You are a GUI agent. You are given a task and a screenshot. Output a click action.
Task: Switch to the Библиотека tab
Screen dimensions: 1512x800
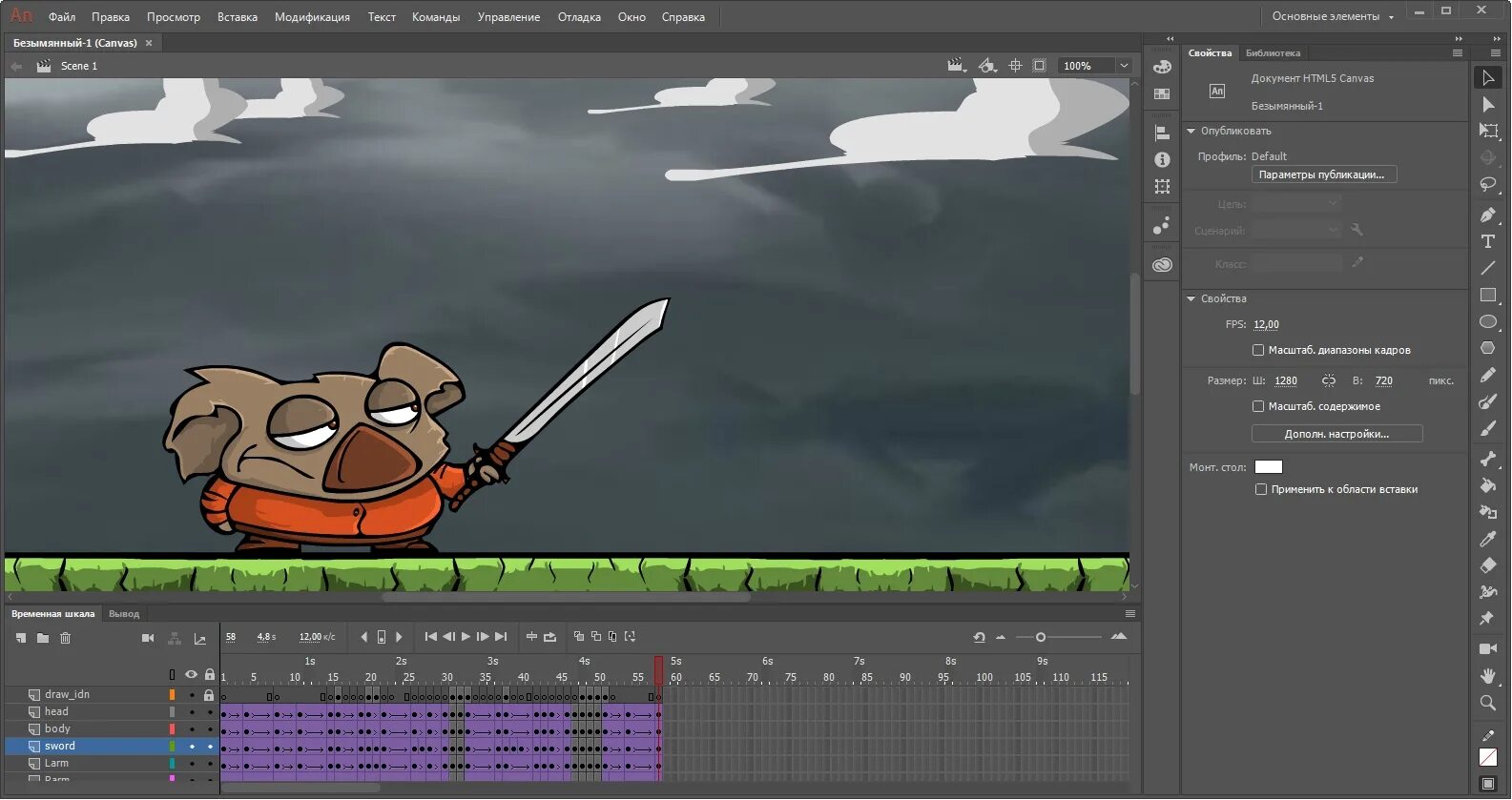coord(1273,53)
